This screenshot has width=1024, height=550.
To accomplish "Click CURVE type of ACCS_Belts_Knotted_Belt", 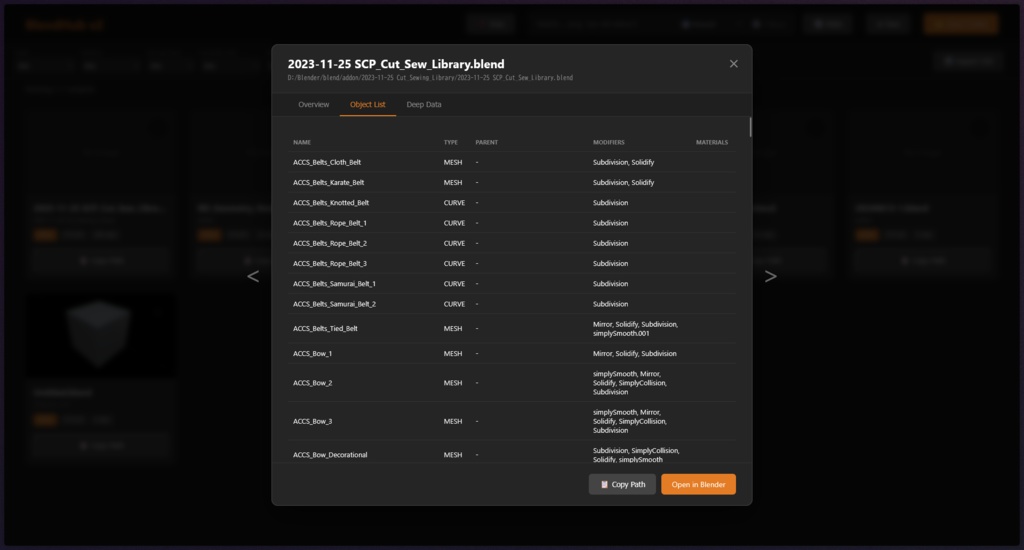I will [455, 202].
